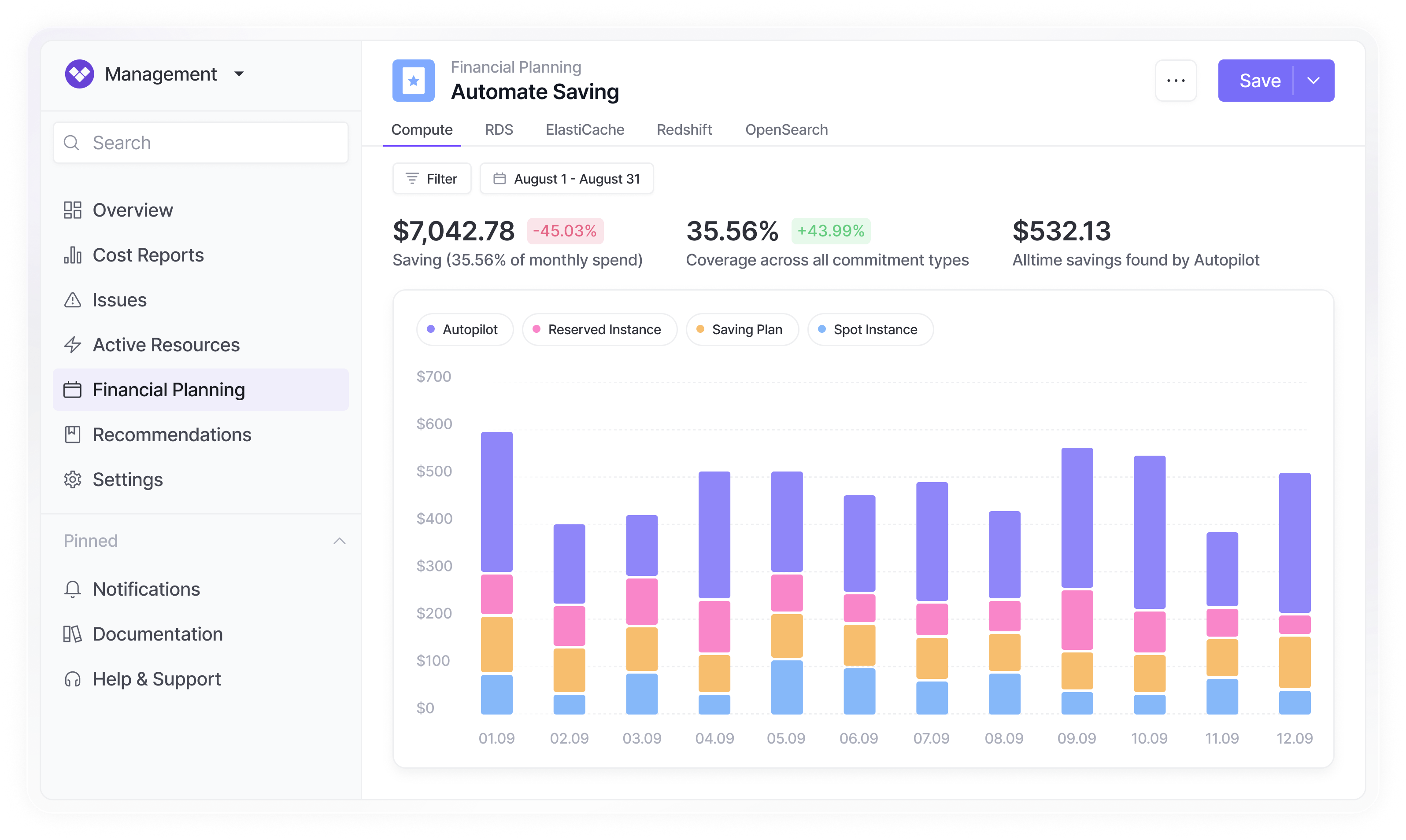Switch to the RDS tab
This screenshot has width=1406, height=840.
[499, 129]
